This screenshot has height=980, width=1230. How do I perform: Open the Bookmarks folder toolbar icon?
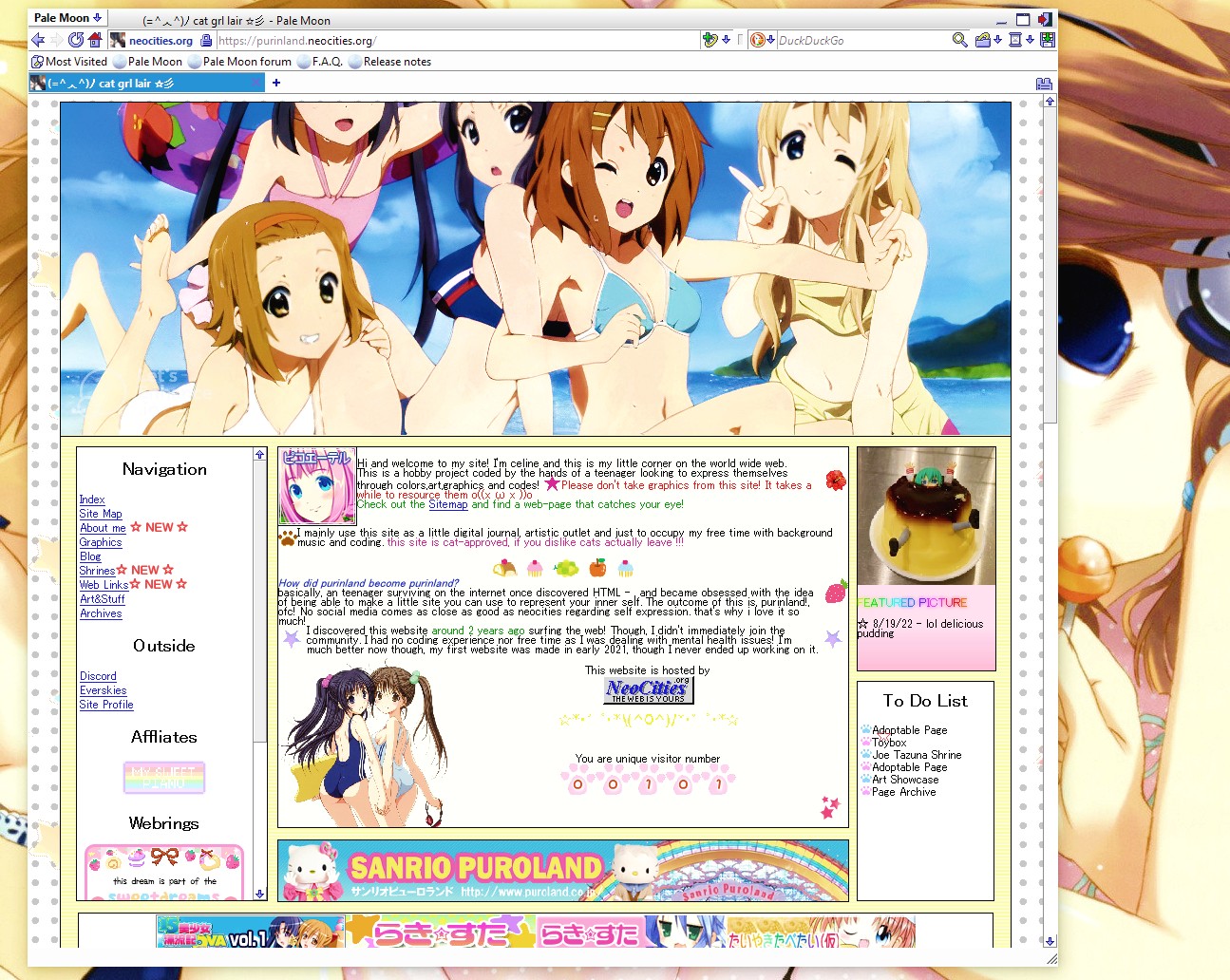[983, 40]
